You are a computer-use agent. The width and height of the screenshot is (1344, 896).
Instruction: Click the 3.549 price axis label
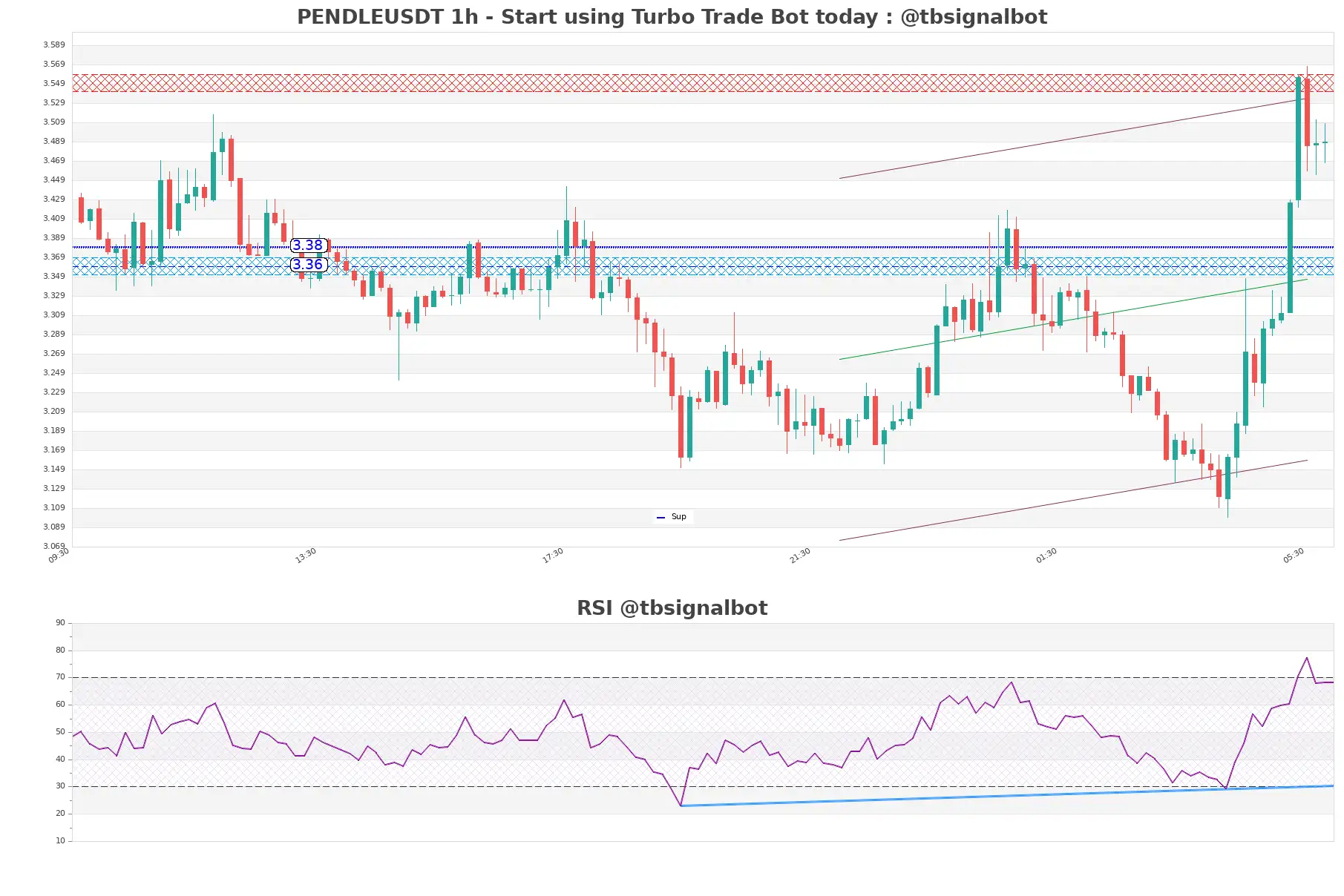(x=53, y=84)
